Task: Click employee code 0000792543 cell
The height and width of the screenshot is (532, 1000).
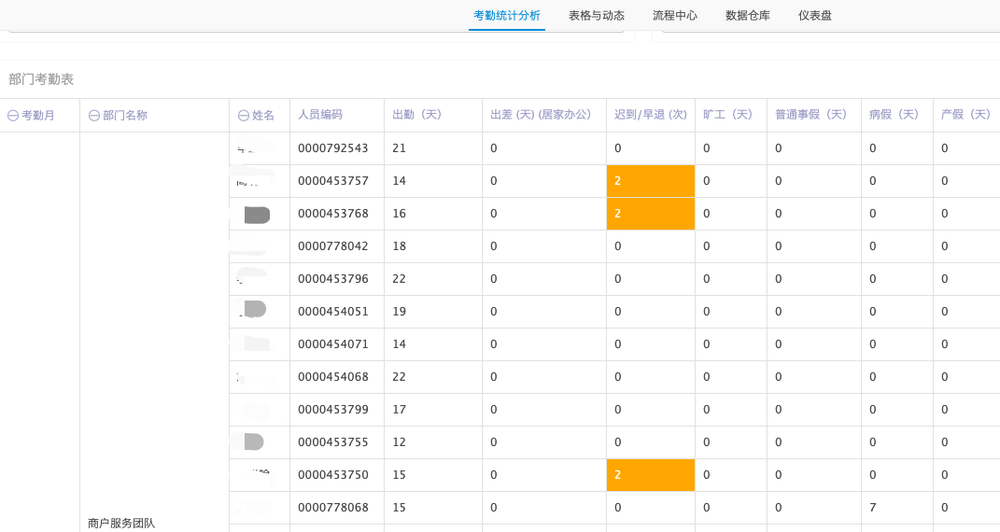Action: 333,149
